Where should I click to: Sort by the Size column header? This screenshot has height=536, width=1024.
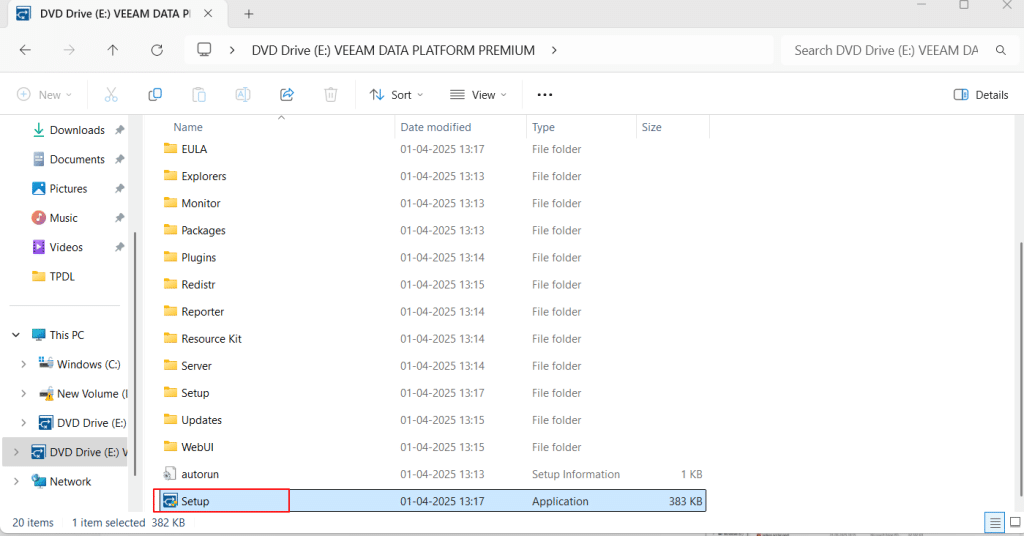[x=651, y=127]
